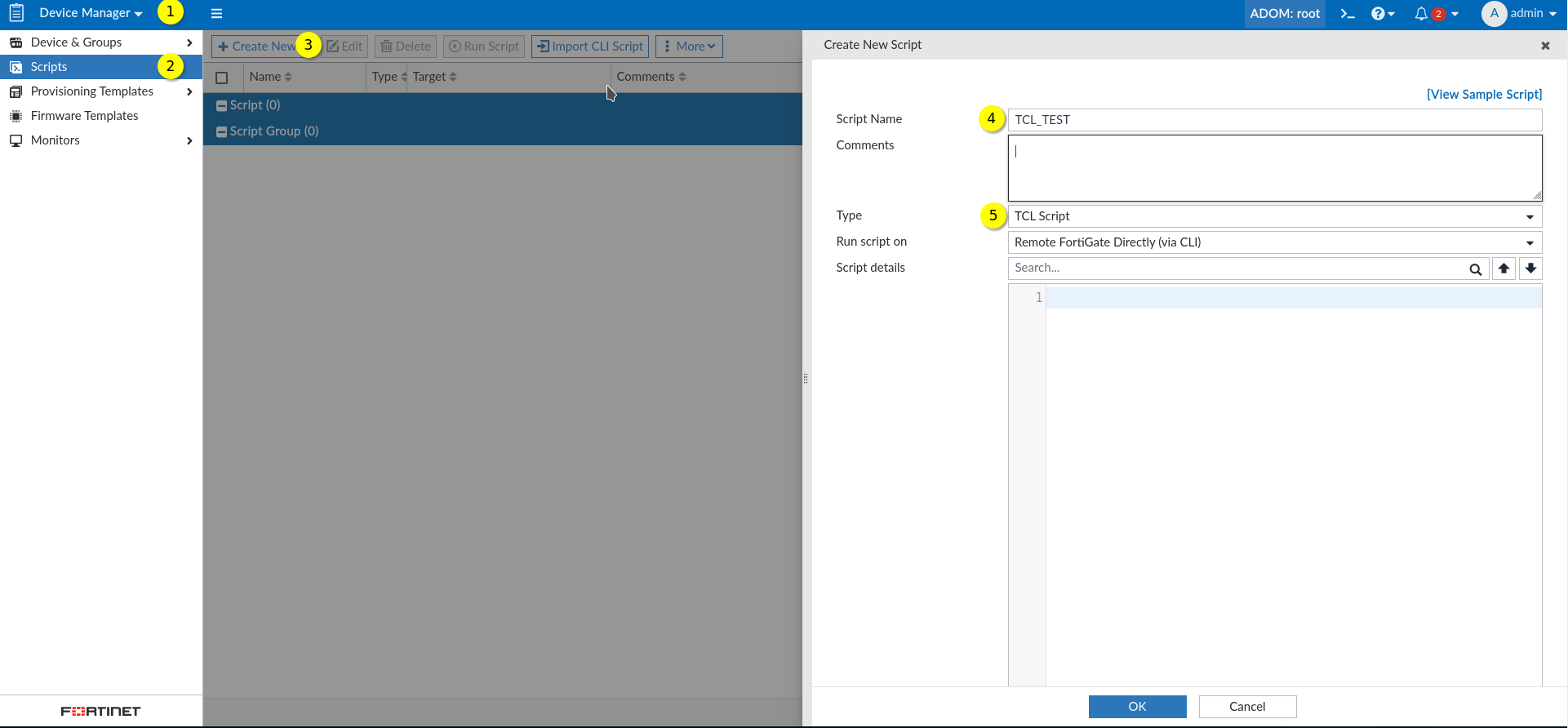The width and height of the screenshot is (1568, 728).
Task: Expand the Device & Groups submenu arrow
Action: coord(189,42)
